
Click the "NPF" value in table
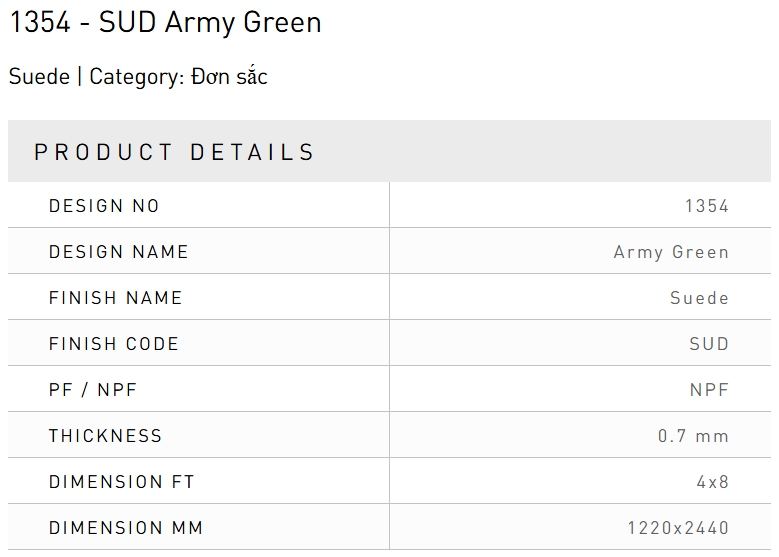[x=709, y=390]
